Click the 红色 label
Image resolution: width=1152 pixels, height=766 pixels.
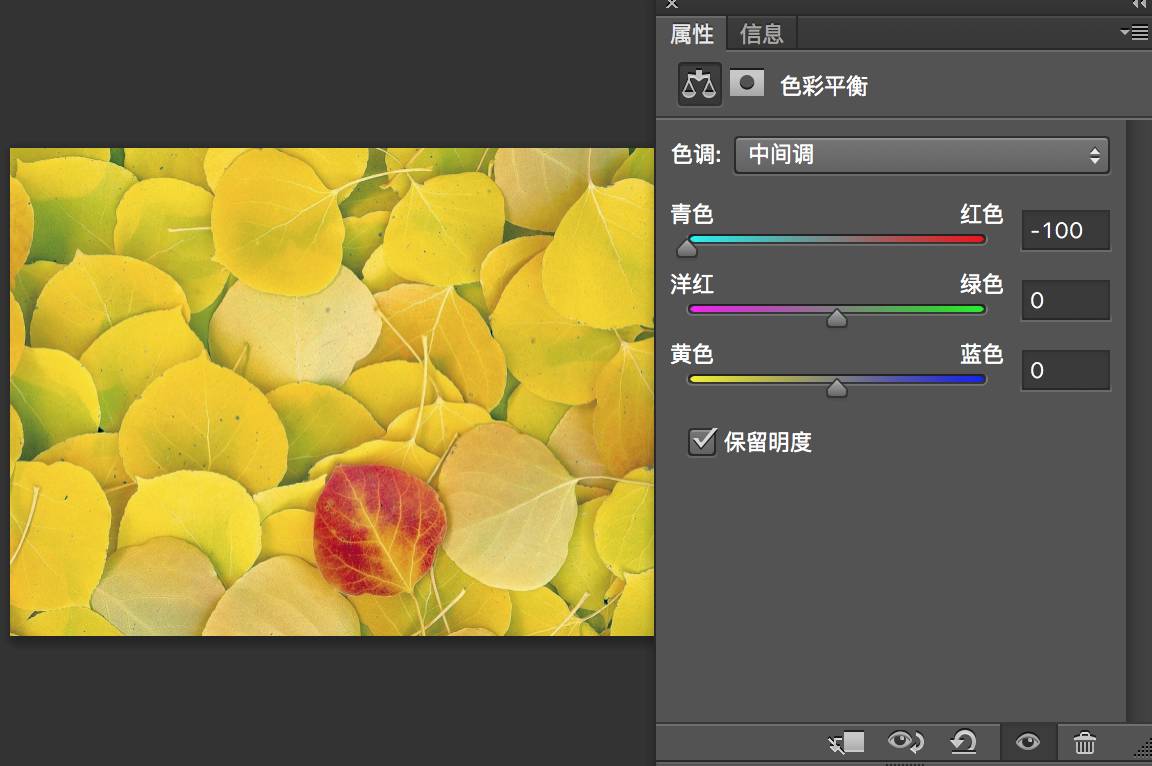coord(981,214)
